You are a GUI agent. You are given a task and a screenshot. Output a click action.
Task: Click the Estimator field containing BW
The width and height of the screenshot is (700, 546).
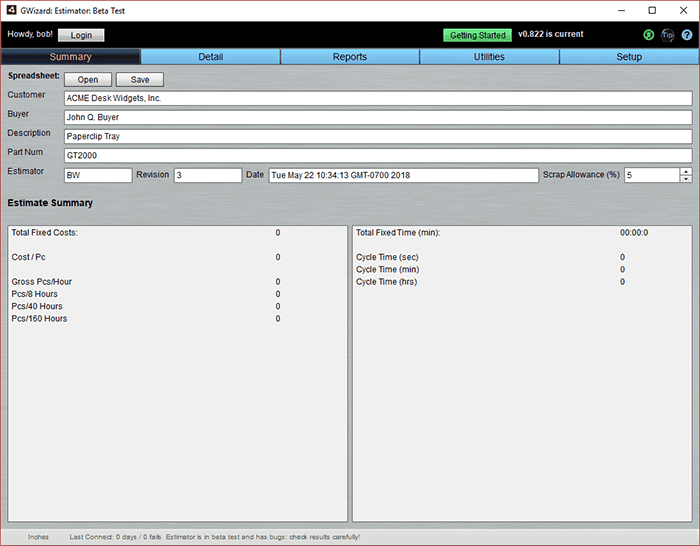(98, 175)
